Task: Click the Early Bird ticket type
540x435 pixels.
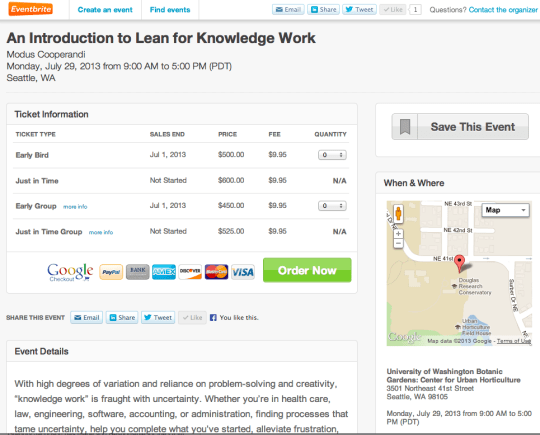Action: click(32, 155)
